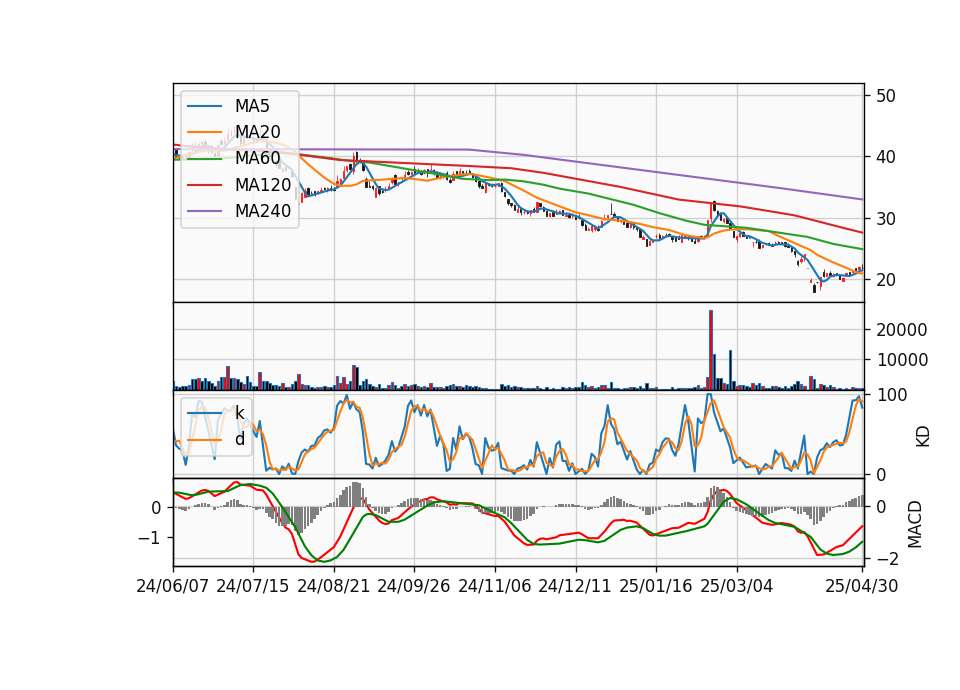Image resolution: width=960 pixels, height=690 pixels.
Task: Click the MA5 legend label
Action: tap(252, 106)
